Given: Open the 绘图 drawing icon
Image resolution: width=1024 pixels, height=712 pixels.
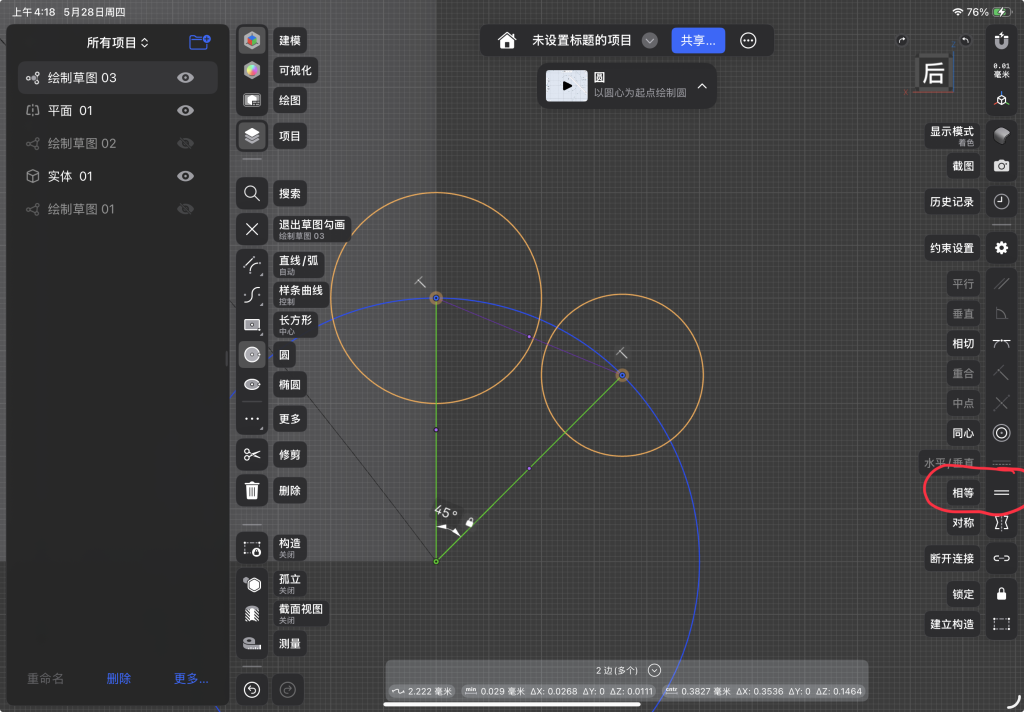Looking at the screenshot, I should click(x=252, y=100).
